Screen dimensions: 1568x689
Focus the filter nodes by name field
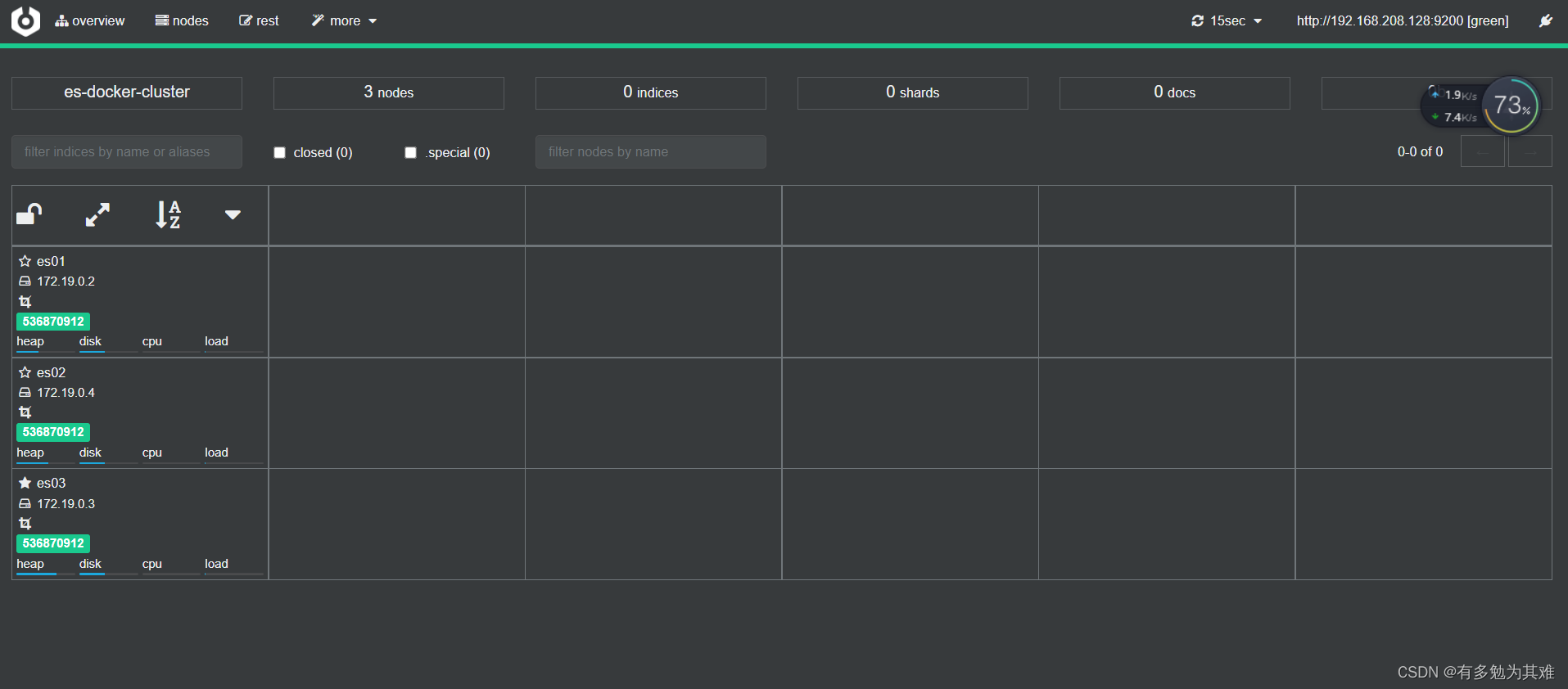pyautogui.click(x=651, y=151)
